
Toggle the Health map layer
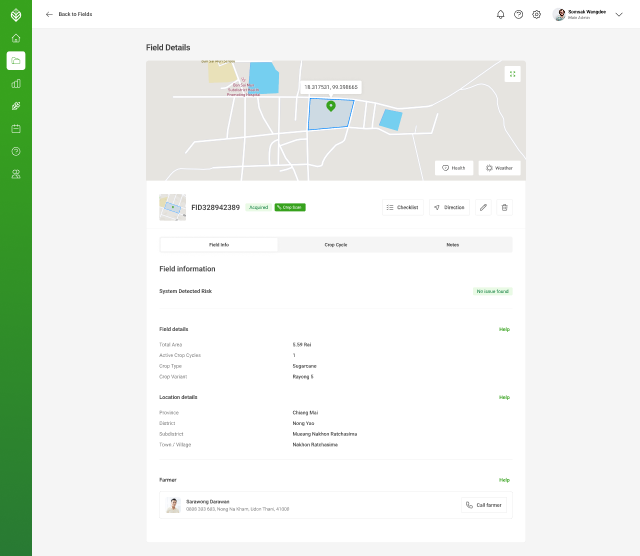click(x=454, y=168)
